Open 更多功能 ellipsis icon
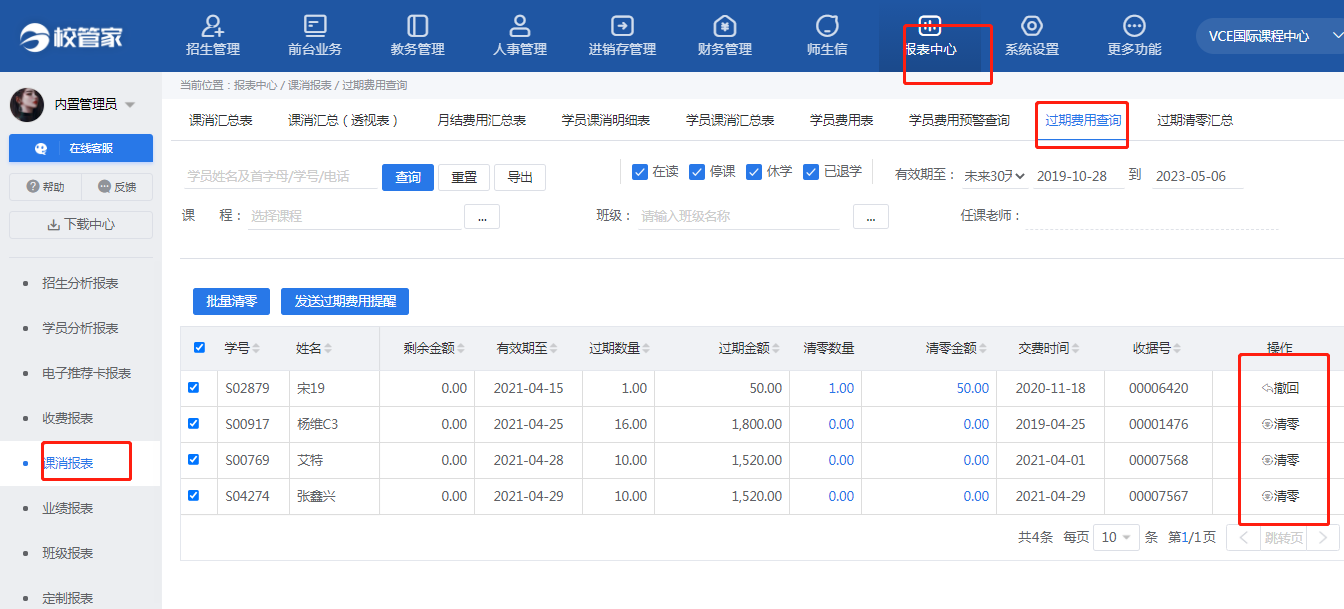 click(x=1134, y=26)
